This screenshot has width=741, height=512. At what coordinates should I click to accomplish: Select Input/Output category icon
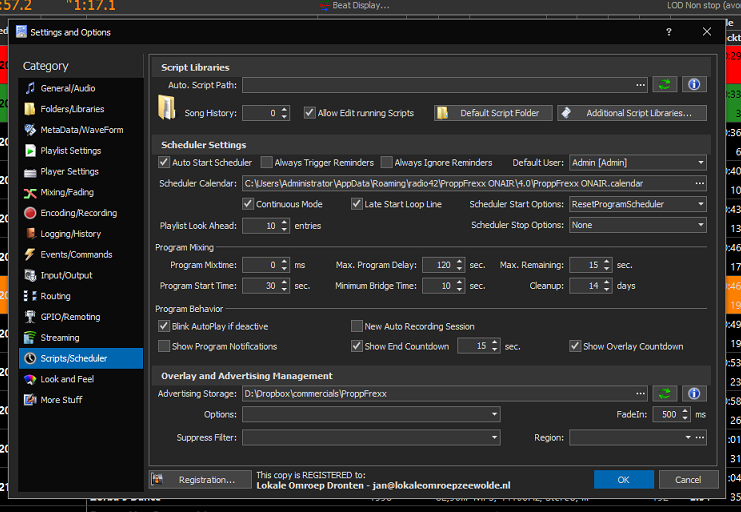pyautogui.click(x=30, y=275)
